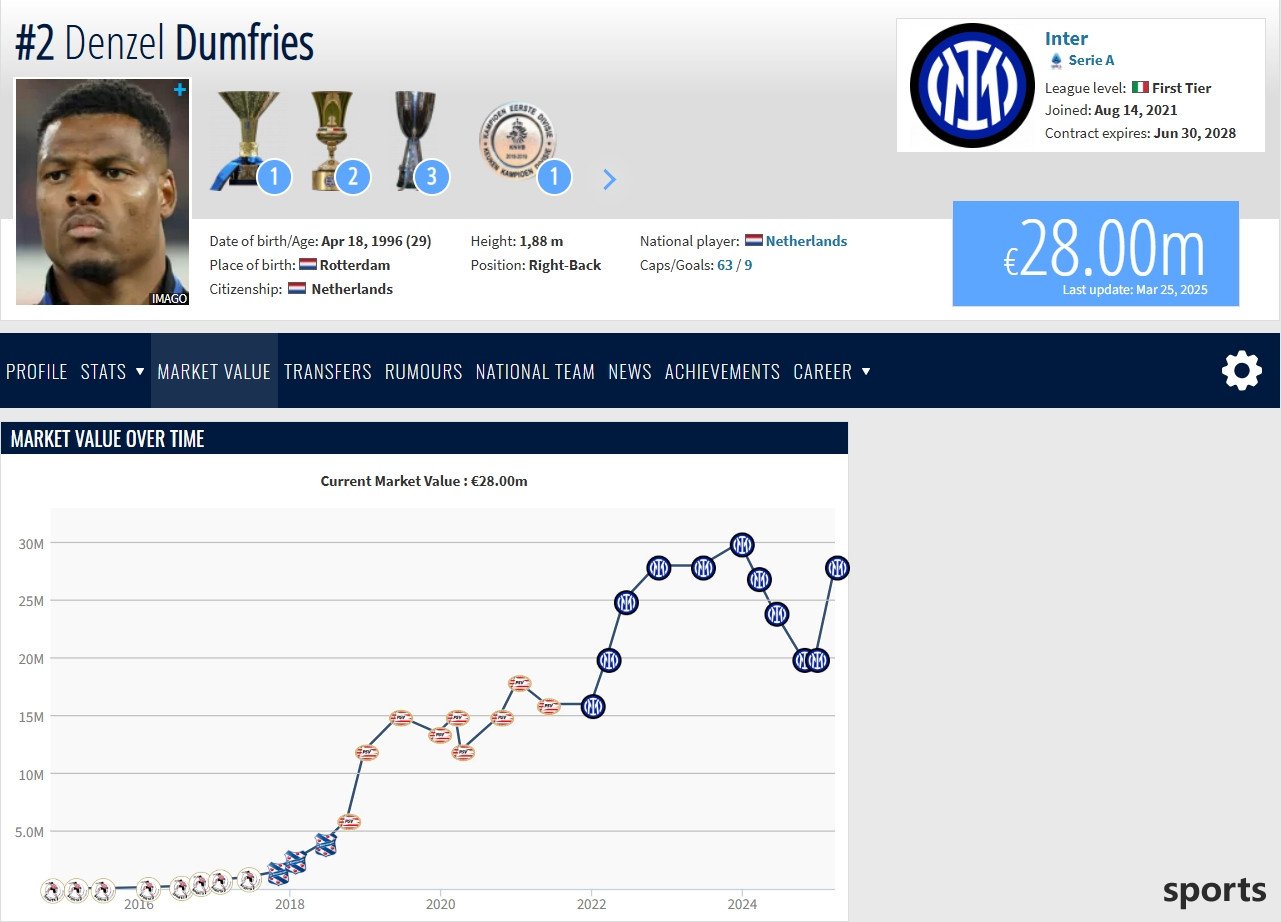Open Denzel Dumfries player portrait photo
The height and width of the screenshot is (922, 1281).
102,192
